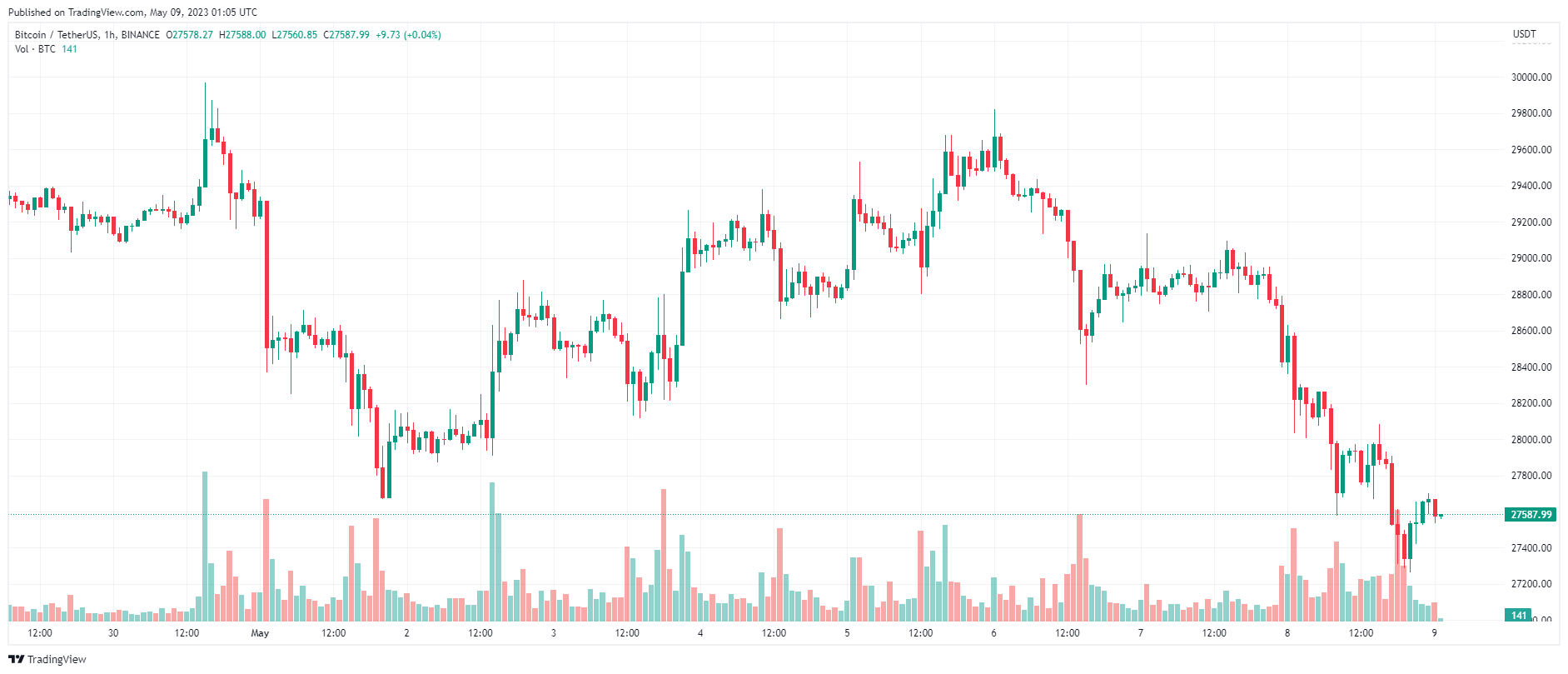This screenshot has height=674, width=1568.
Task: Click the volume value badge 141
Action: coord(1519,615)
